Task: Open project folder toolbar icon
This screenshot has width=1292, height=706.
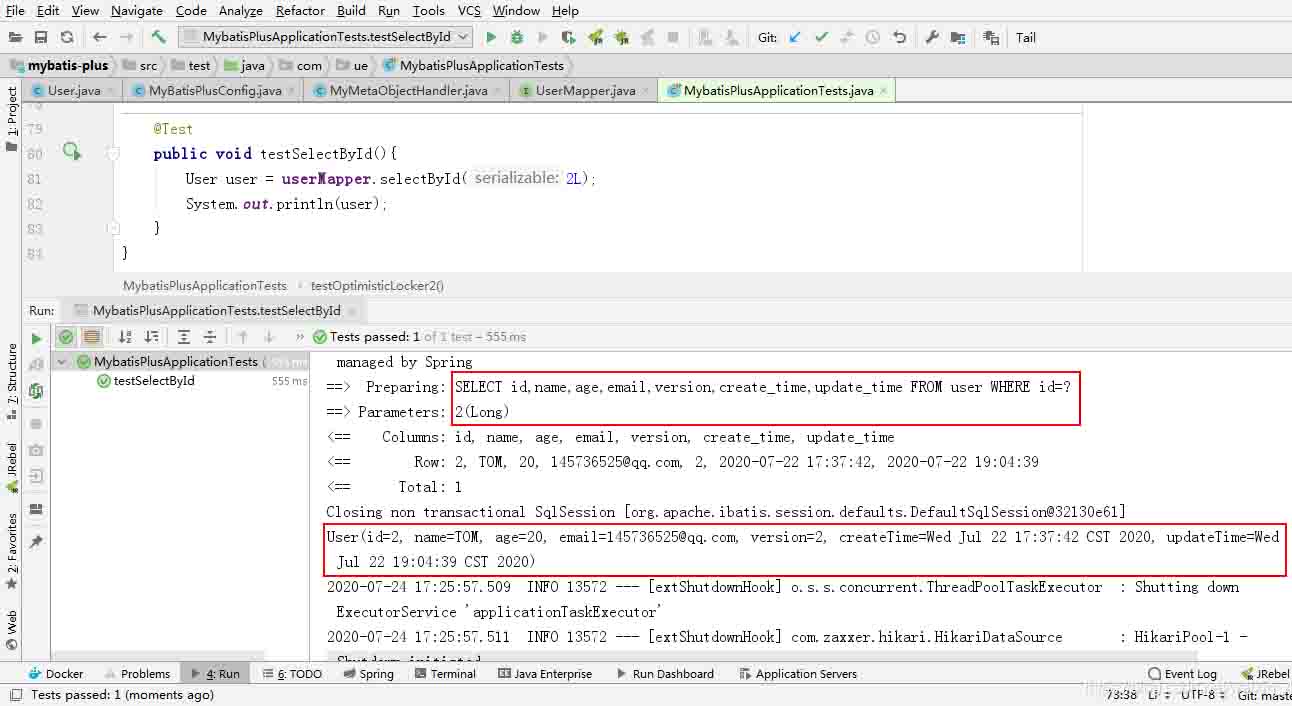Action: click(x=15, y=37)
